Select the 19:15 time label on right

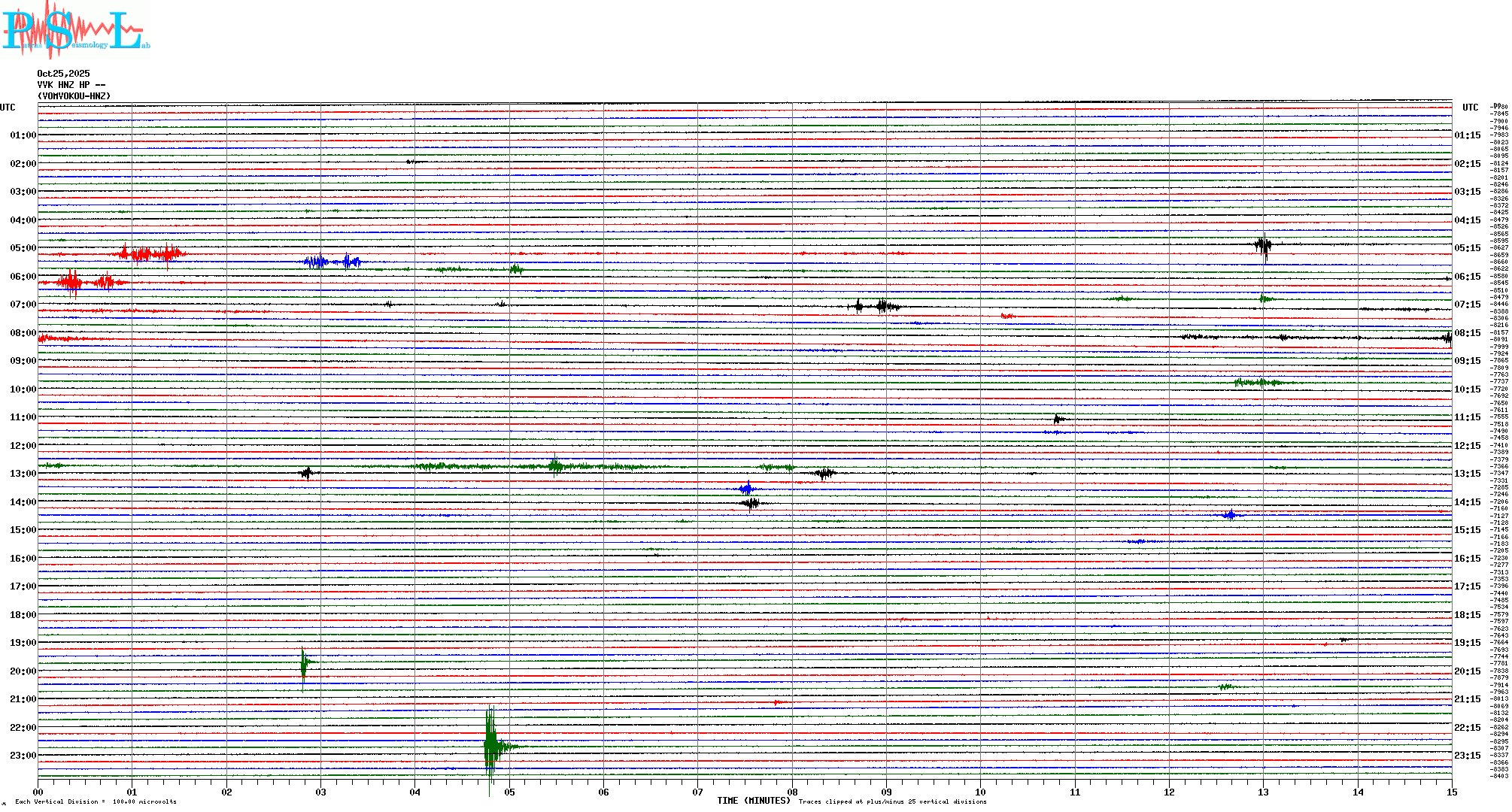1467,643
